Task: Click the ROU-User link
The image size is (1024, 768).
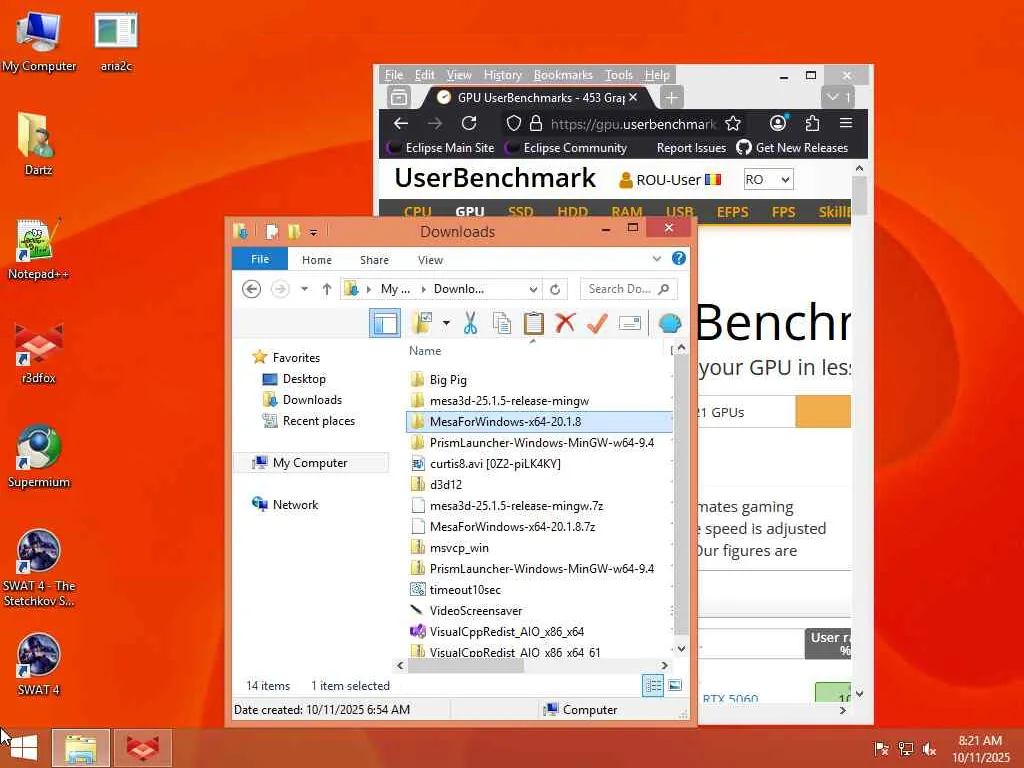Action: click(x=668, y=180)
